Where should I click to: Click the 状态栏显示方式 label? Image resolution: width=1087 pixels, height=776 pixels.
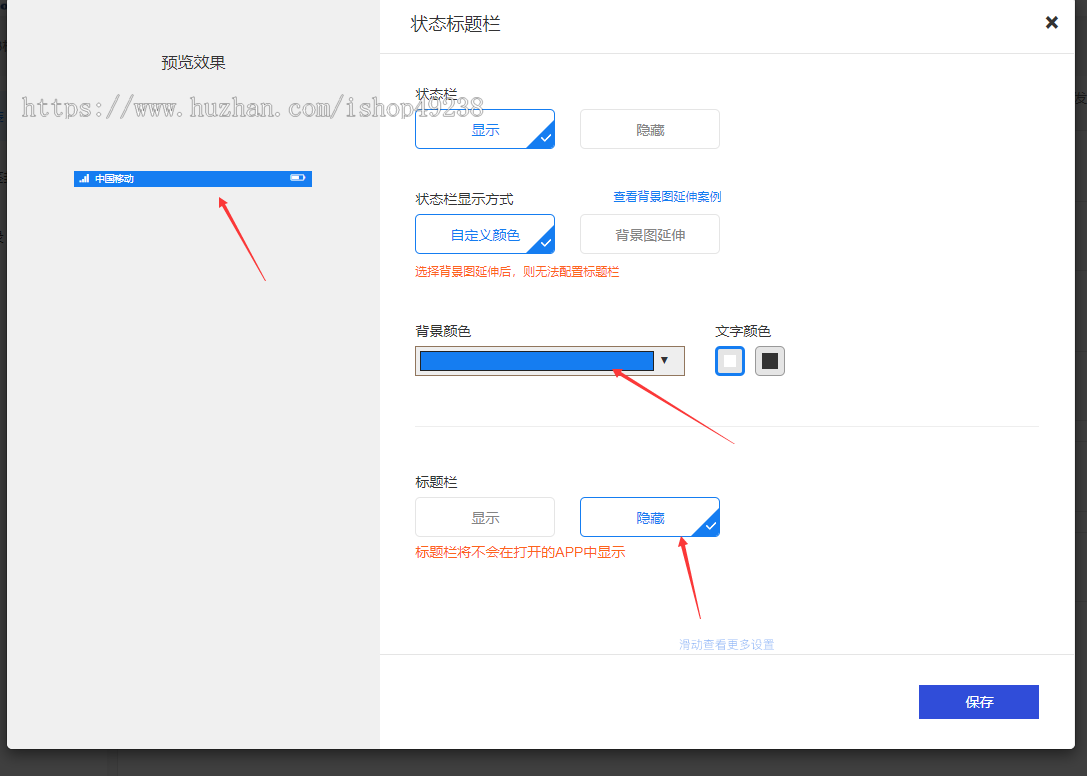[464, 199]
